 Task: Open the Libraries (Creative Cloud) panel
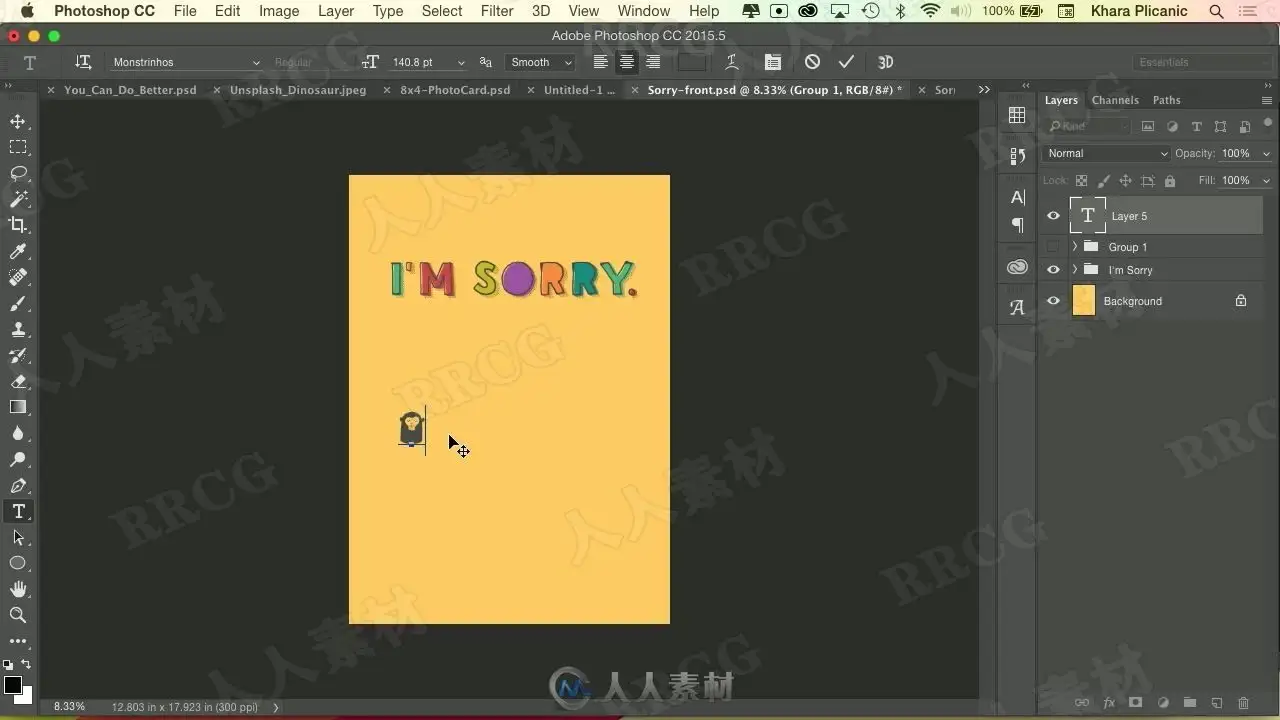click(x=1017, y=268)
